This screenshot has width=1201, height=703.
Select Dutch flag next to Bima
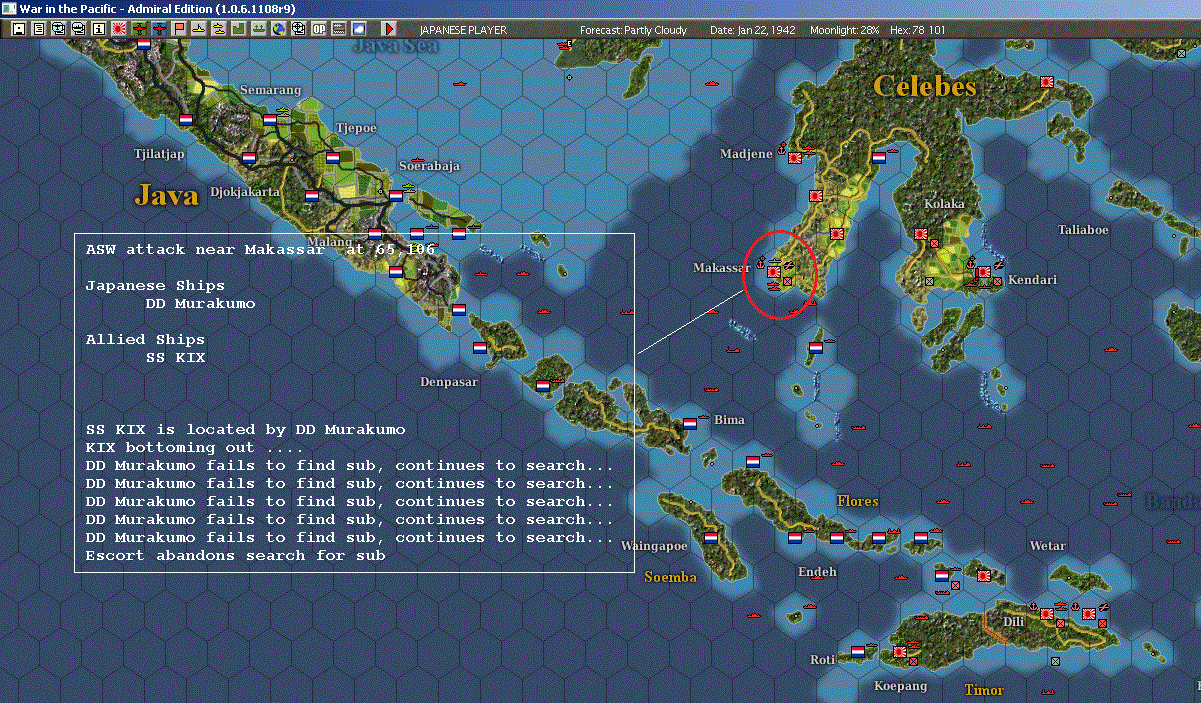(x=690, y=424)
